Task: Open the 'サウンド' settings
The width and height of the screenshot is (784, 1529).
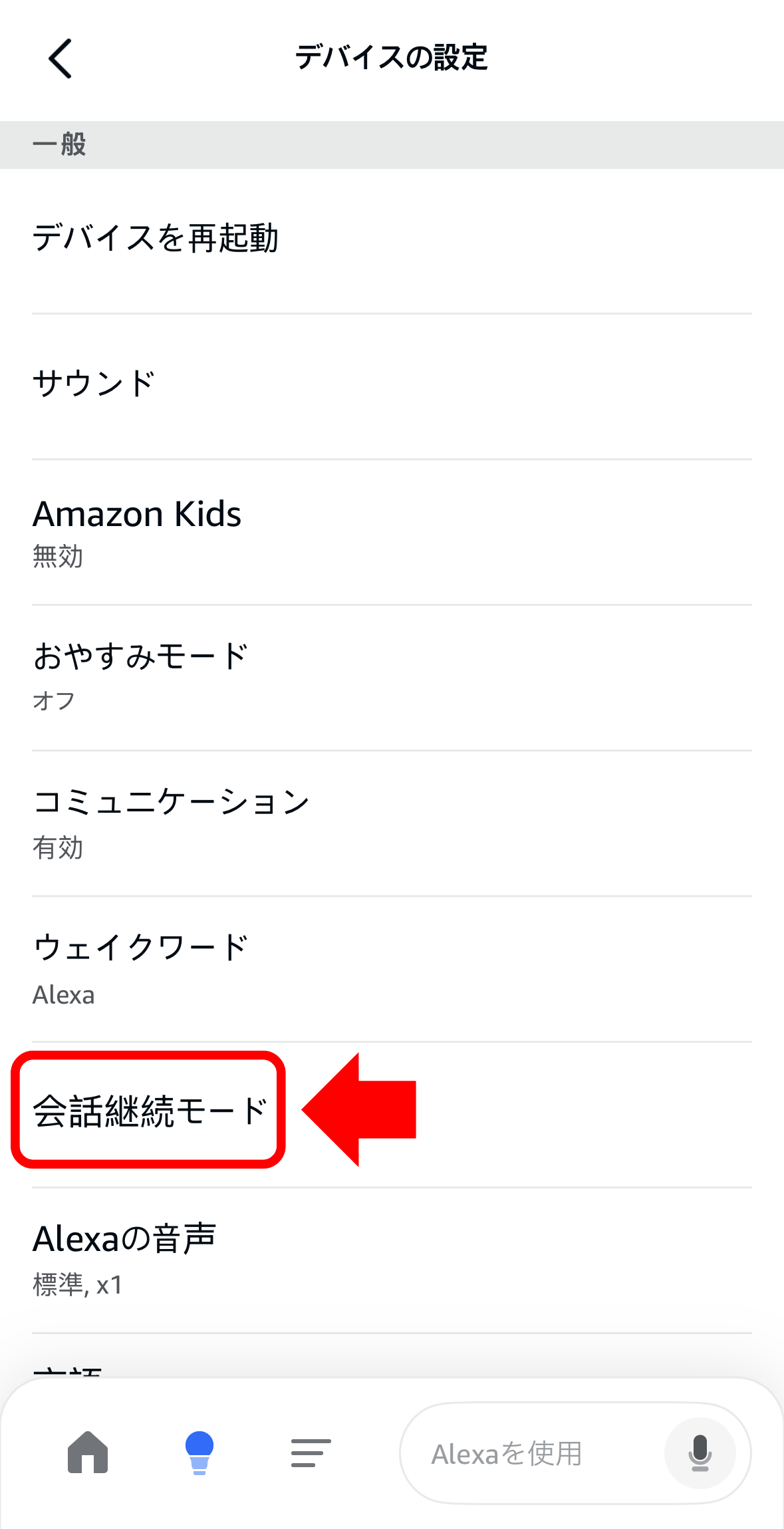Action: pyautogui.click(x=94, y=384)
